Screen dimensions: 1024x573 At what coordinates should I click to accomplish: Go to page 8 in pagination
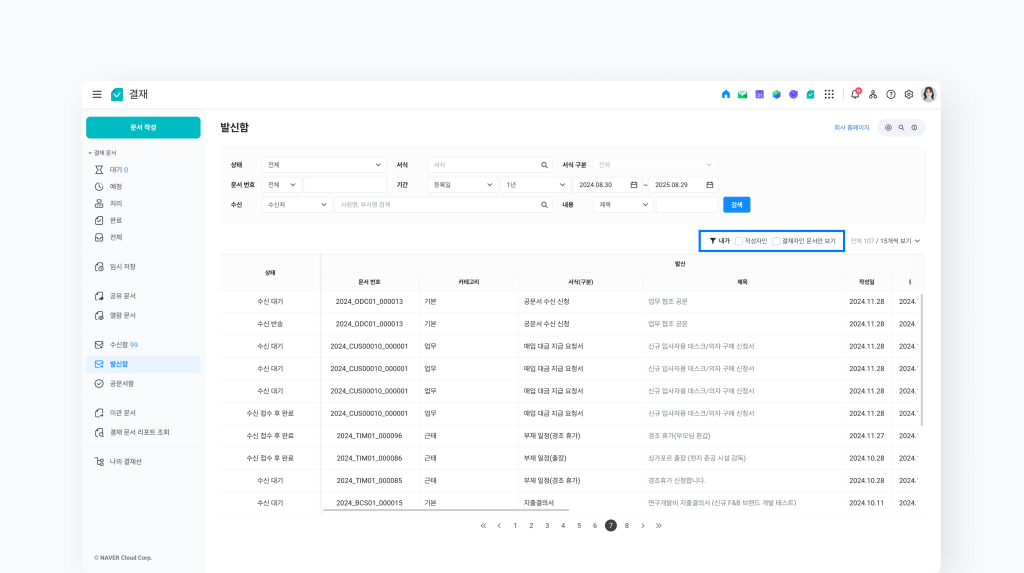coord(627,525)
